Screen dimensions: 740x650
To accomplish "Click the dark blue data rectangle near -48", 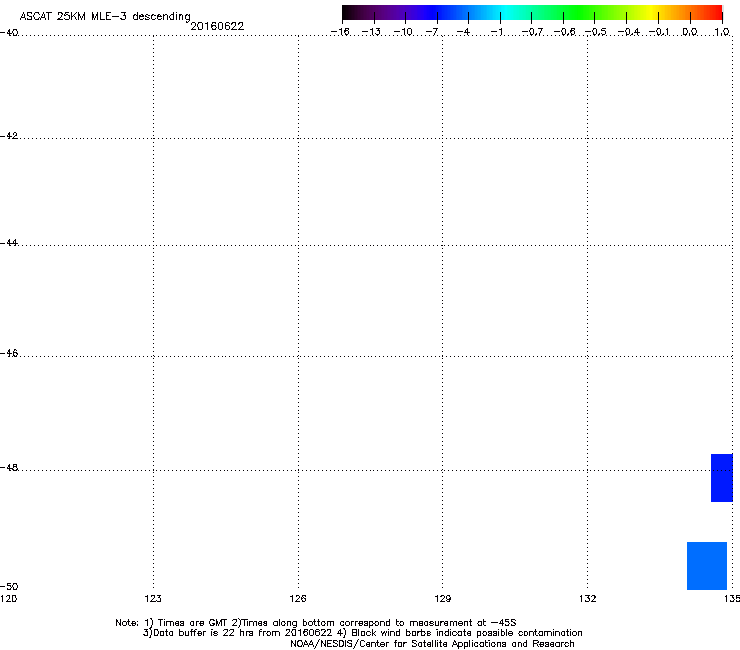I will 722,478.
